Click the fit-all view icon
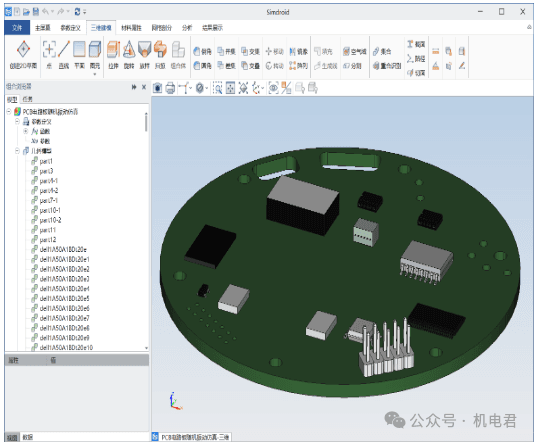 pos(231,88)
